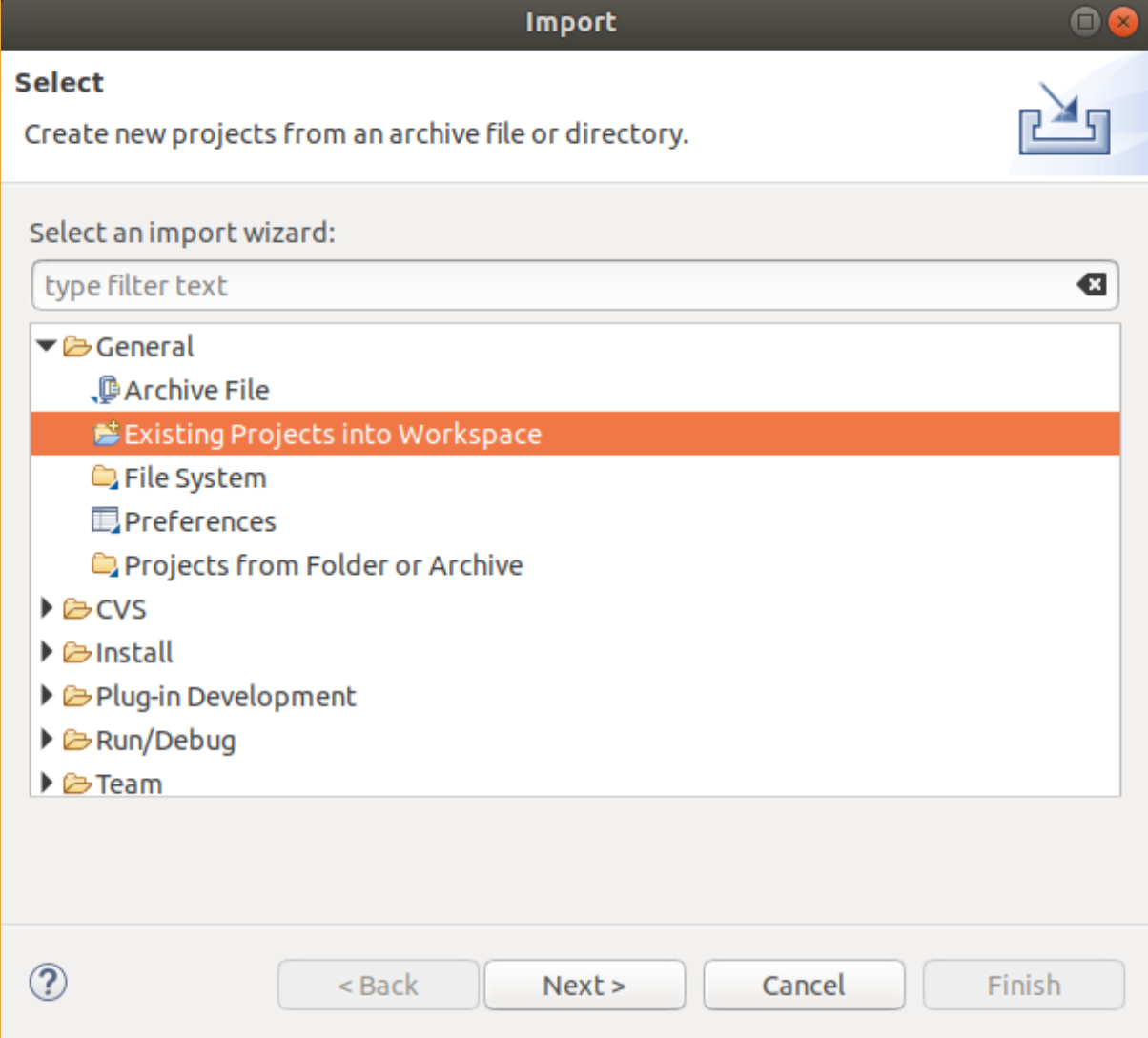Click the General folder icon
Image resolution: width=1148 pixels, height=1038 pixels.
point(77,346)
